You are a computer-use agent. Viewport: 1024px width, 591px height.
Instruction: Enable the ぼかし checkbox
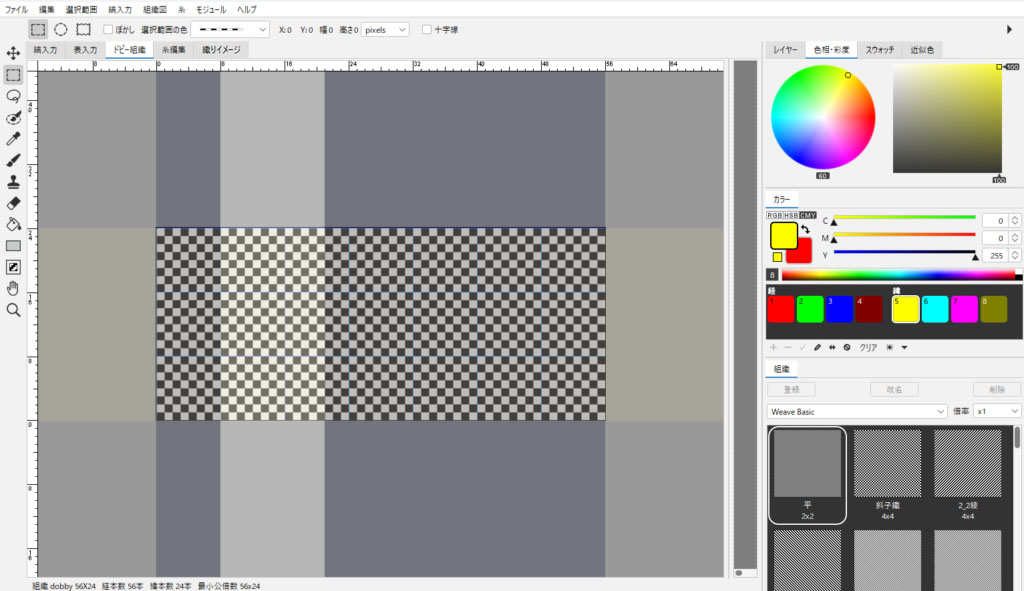pyautogui.click(x=109, y=30)
